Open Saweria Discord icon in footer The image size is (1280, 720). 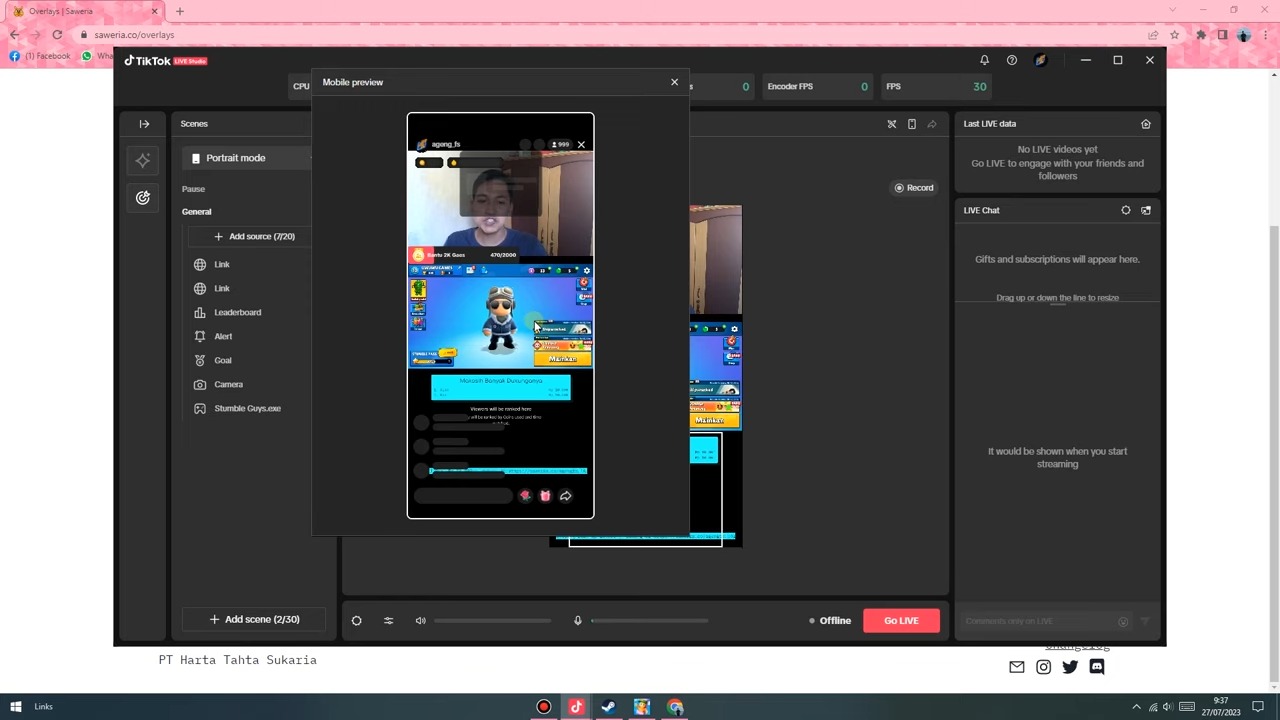coord(1097,667)
